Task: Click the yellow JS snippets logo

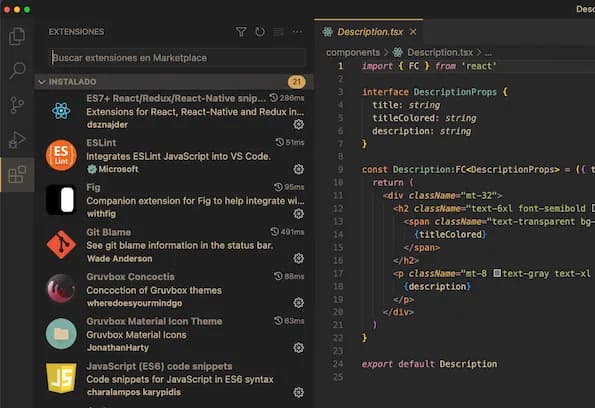Action: 61,378
